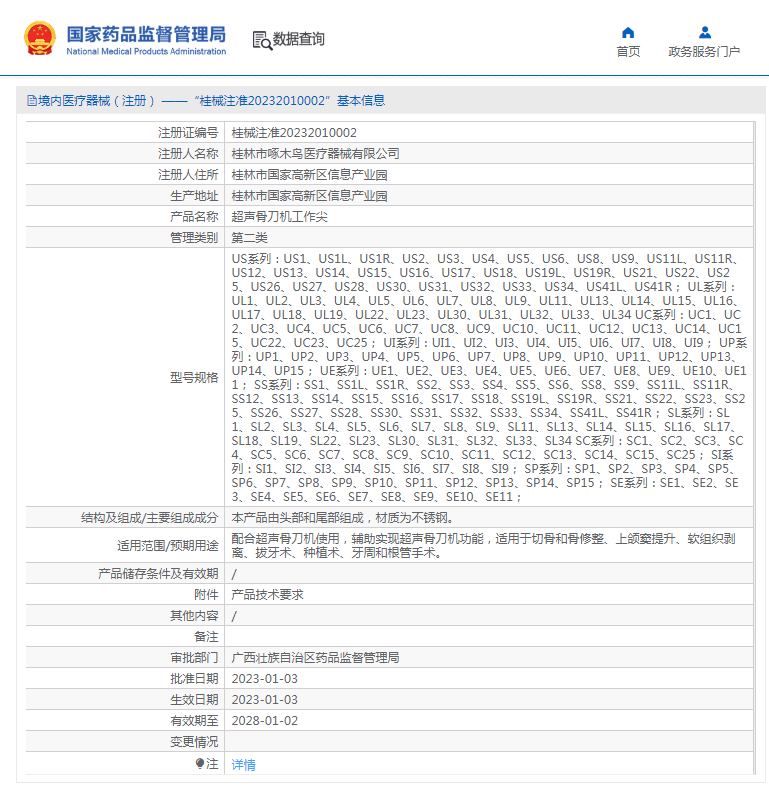This screenshot has width=769, height=787.
Task: Click registrant name 桂林市啄木鸟医疗器械有限公司
Action: (x=315, y=154)
